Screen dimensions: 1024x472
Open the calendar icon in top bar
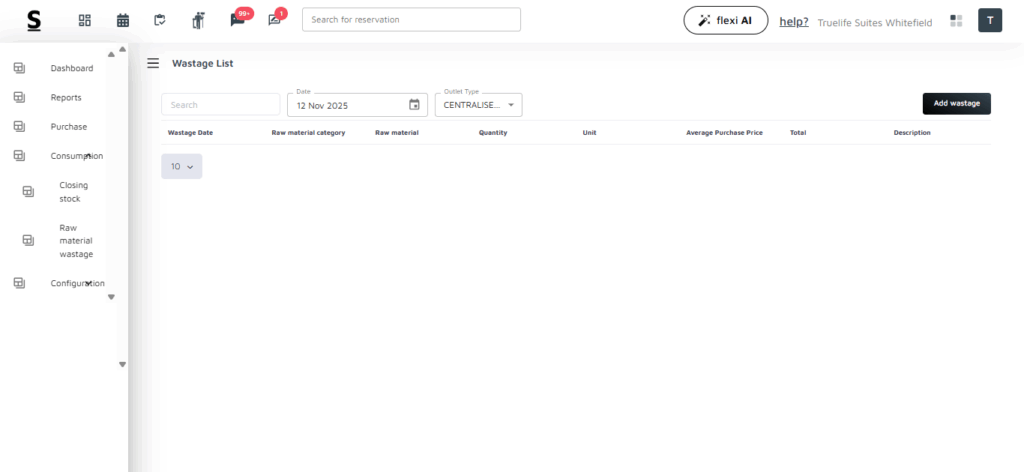coord(123,20)
